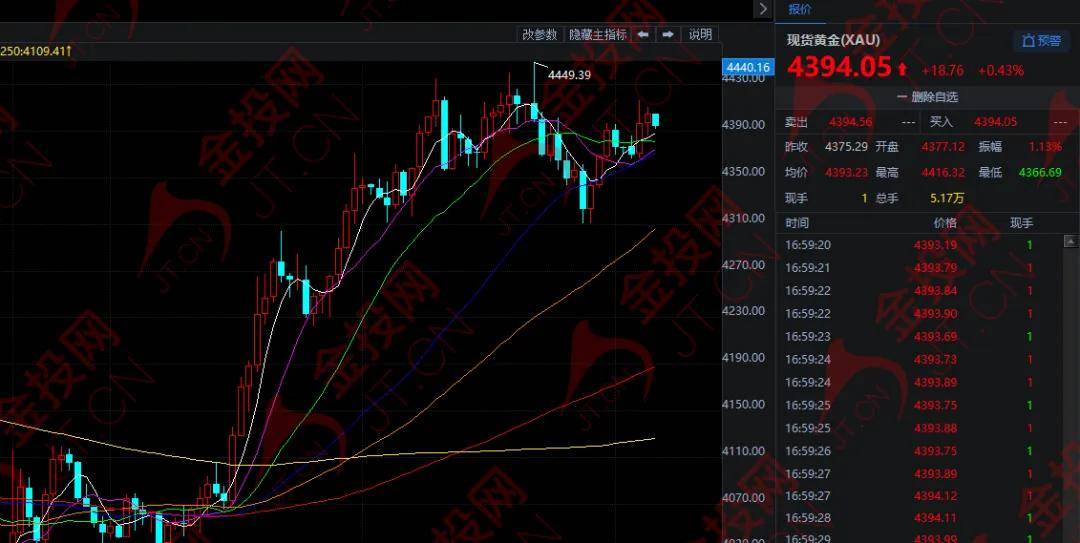This screenshot has width=1080, height=543.
Task: Switch to the 报价 tab
Action: (x=800, y=9)
